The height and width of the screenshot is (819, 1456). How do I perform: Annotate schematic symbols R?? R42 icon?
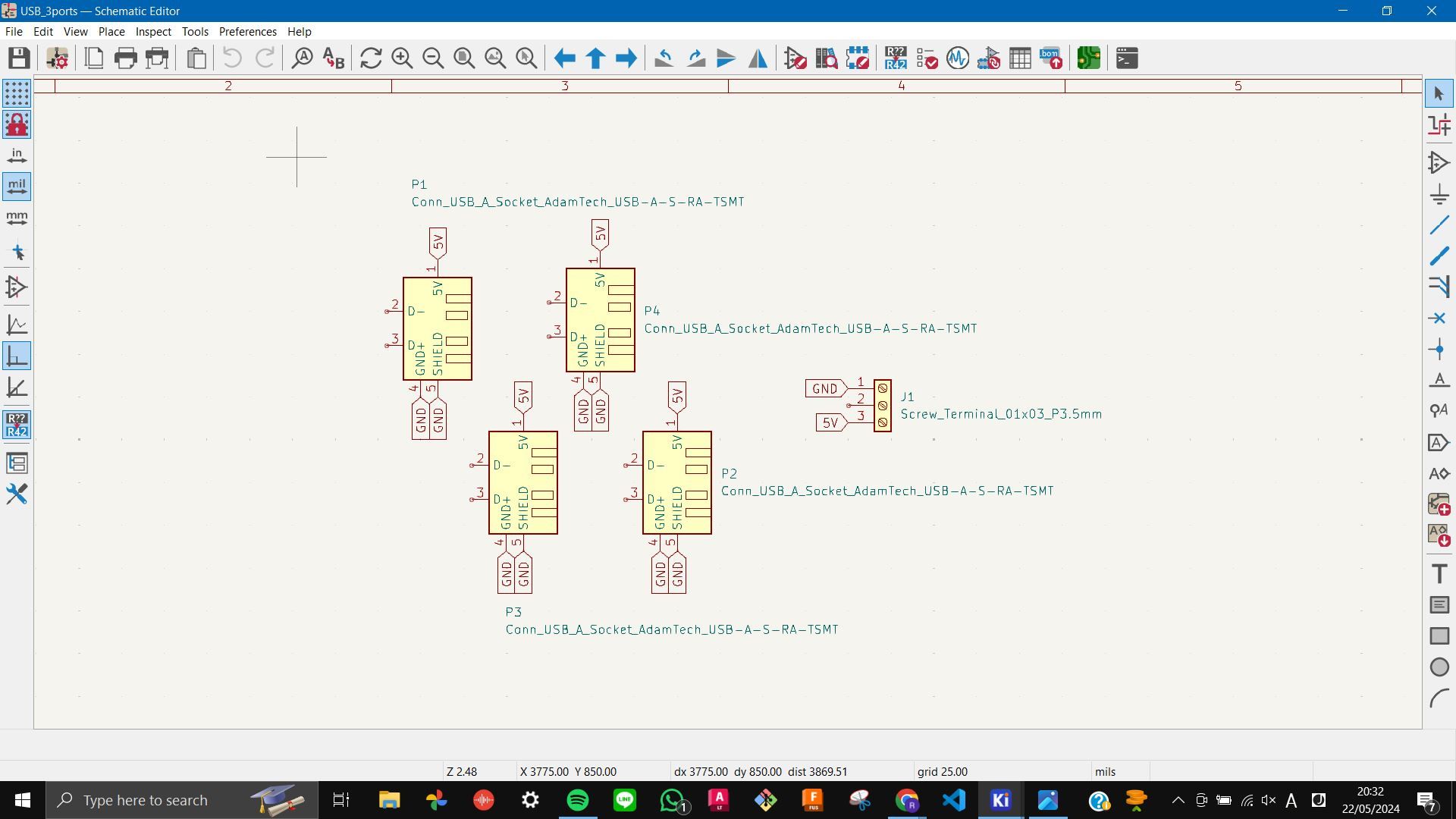click(x=896, y=58)
